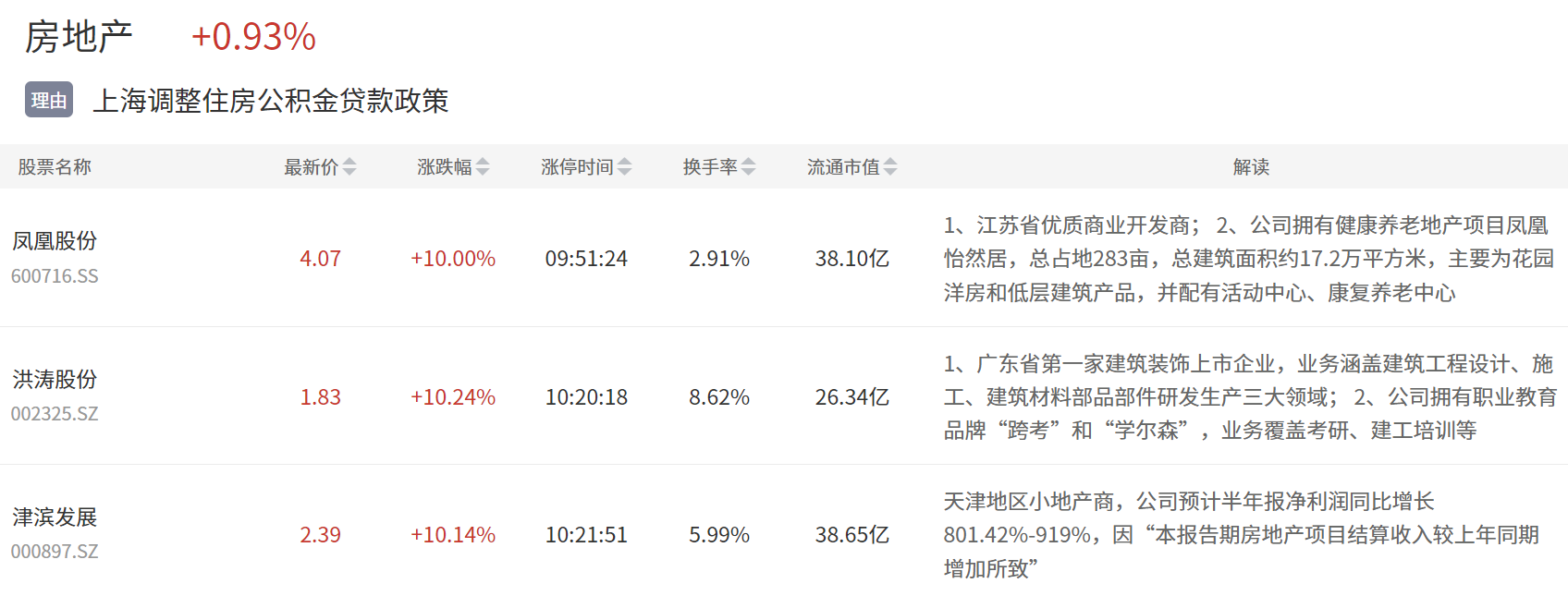Click the +0.93% sector change figure
1568x596 pixels.
click(253, 37)
